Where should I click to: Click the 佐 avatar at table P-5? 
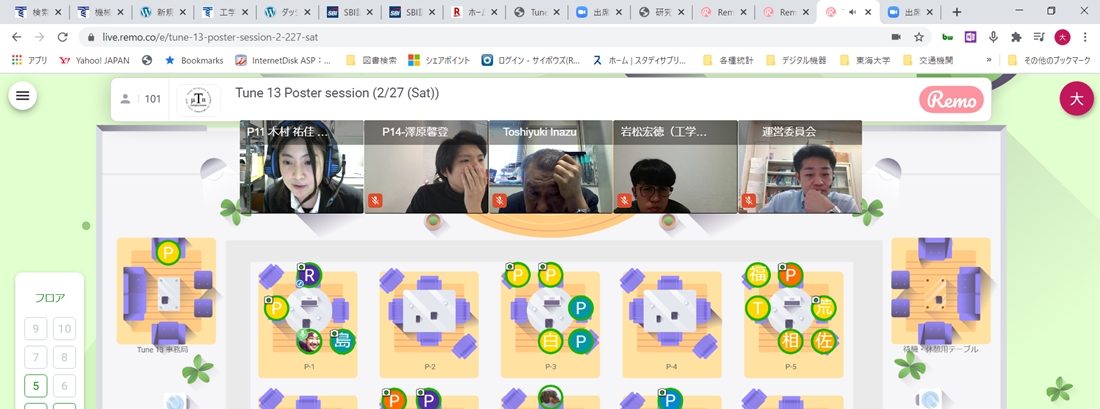tap(824, 342)
